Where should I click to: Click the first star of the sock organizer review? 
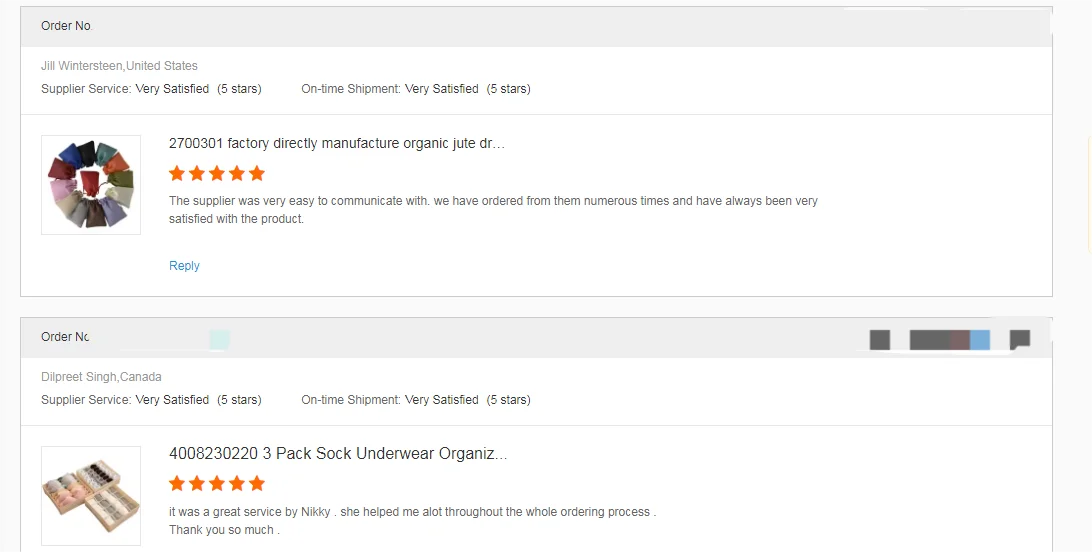[177, 484]
